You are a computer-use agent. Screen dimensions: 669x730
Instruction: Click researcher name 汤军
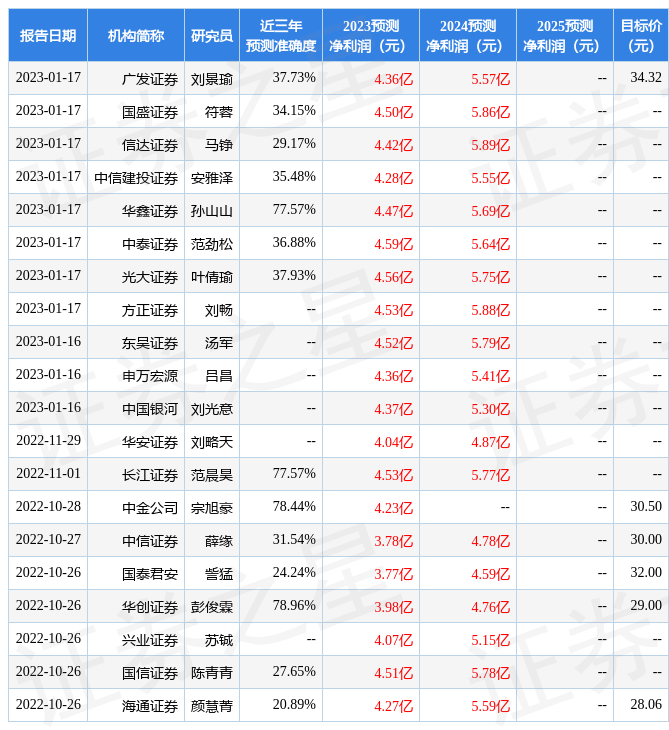coord(219,343)
